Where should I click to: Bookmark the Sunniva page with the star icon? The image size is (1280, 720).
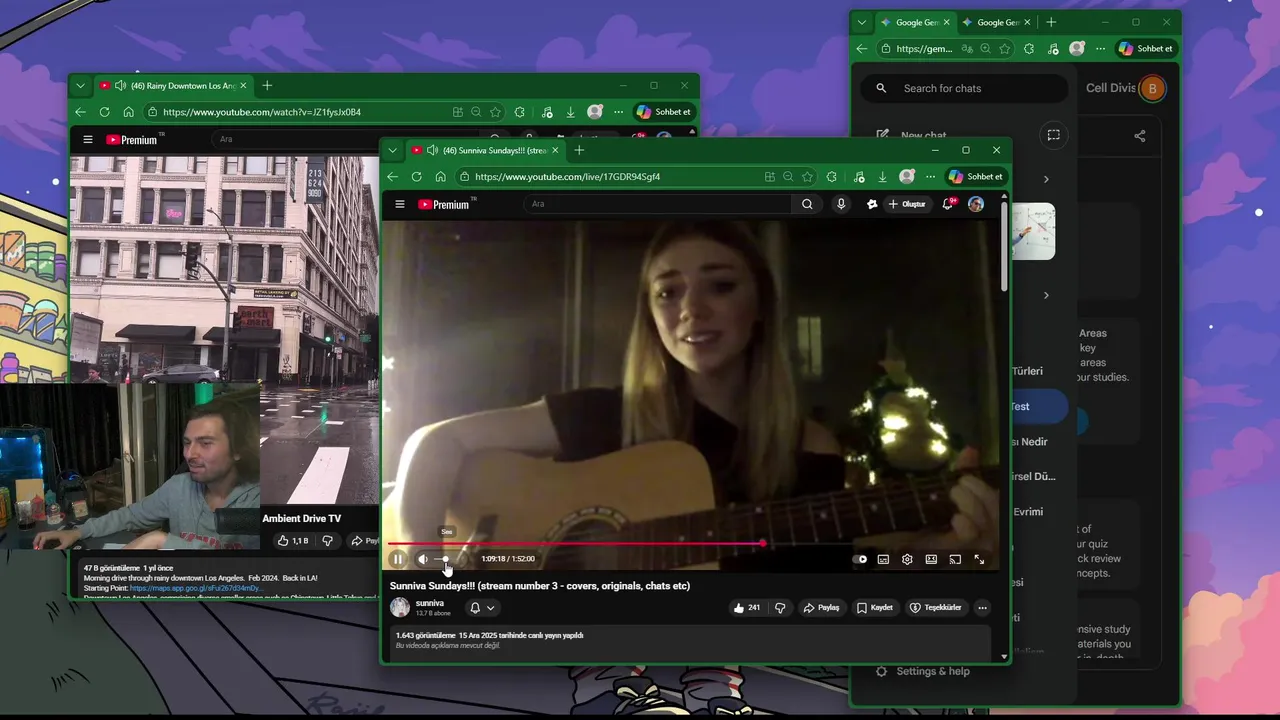pos(807,177)
